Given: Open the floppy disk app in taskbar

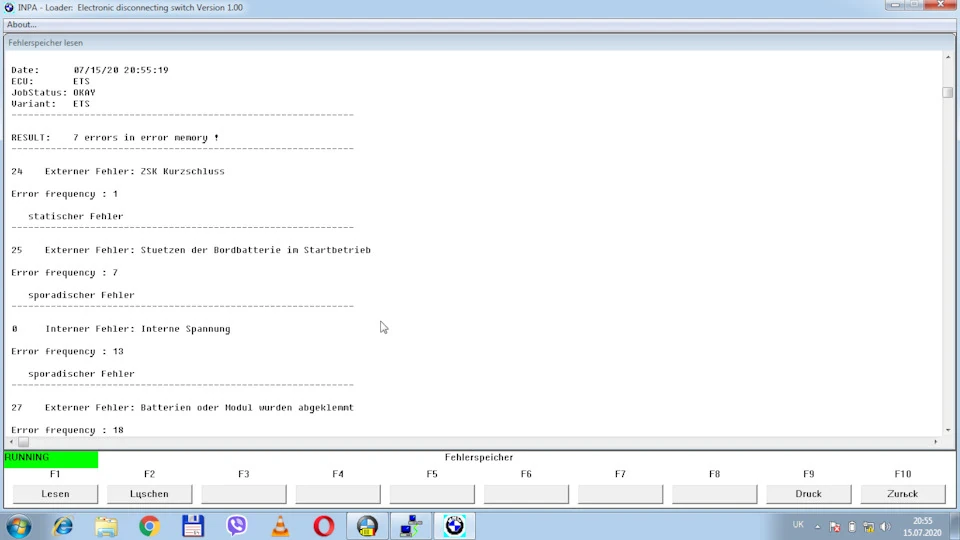Looking at the screenshot, I should (x=193, y=527).
